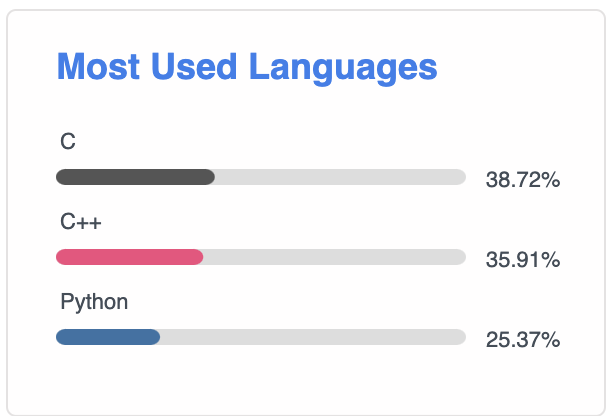Click the 35.91% value for C++
This screenshot has width=608, height=416.
[x=523, y=260]
